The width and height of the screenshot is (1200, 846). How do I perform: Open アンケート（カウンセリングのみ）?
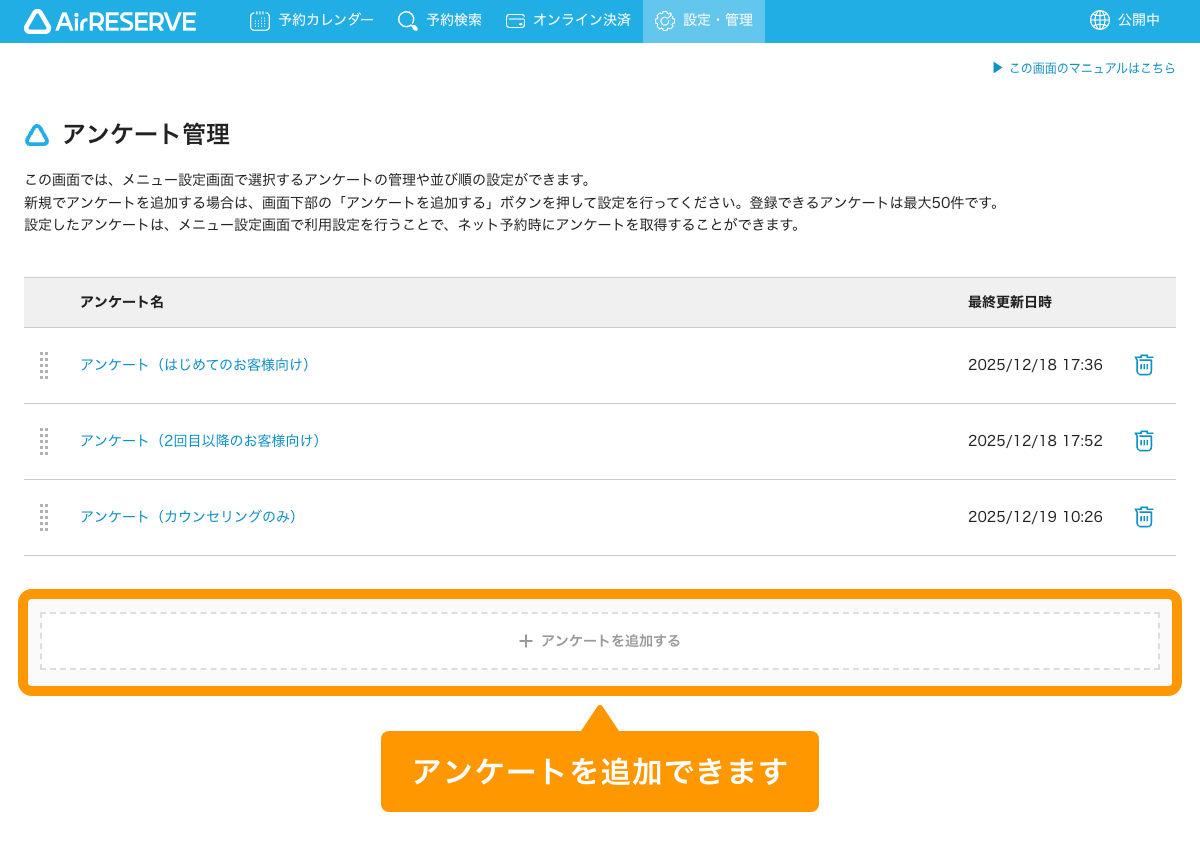[188, 517]
